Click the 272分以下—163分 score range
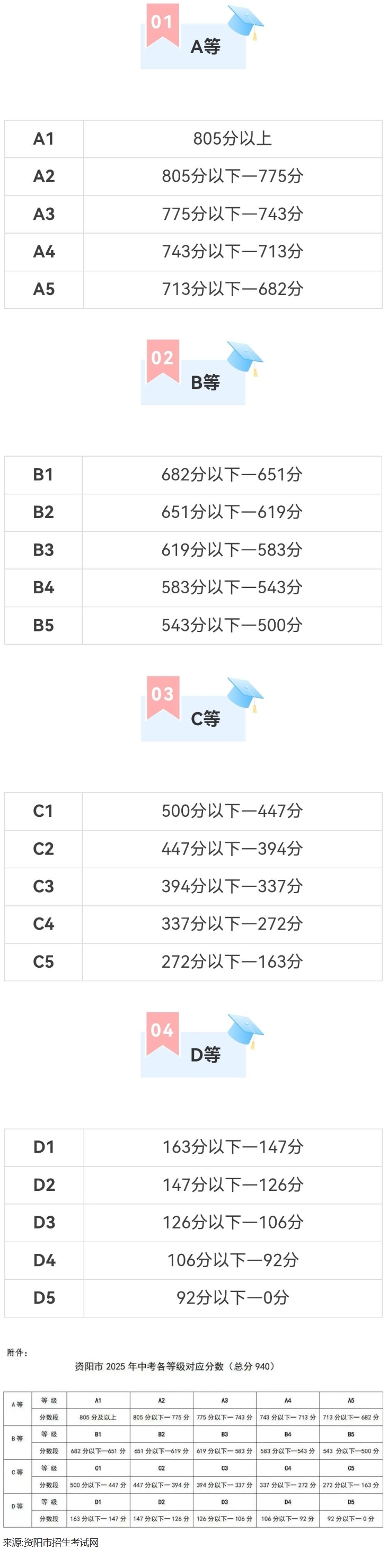The image size is (388, 1568). (x=232, y=962)
